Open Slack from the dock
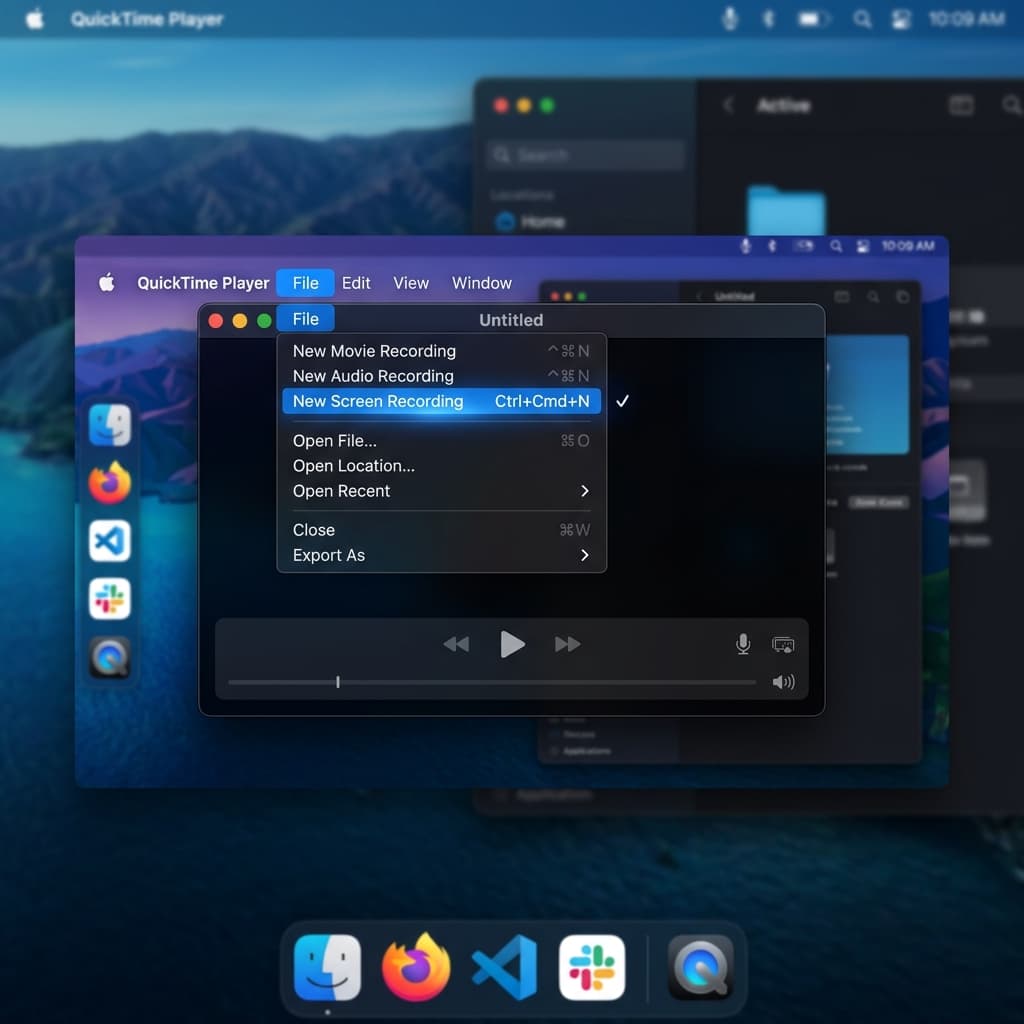 pos(592,967)
